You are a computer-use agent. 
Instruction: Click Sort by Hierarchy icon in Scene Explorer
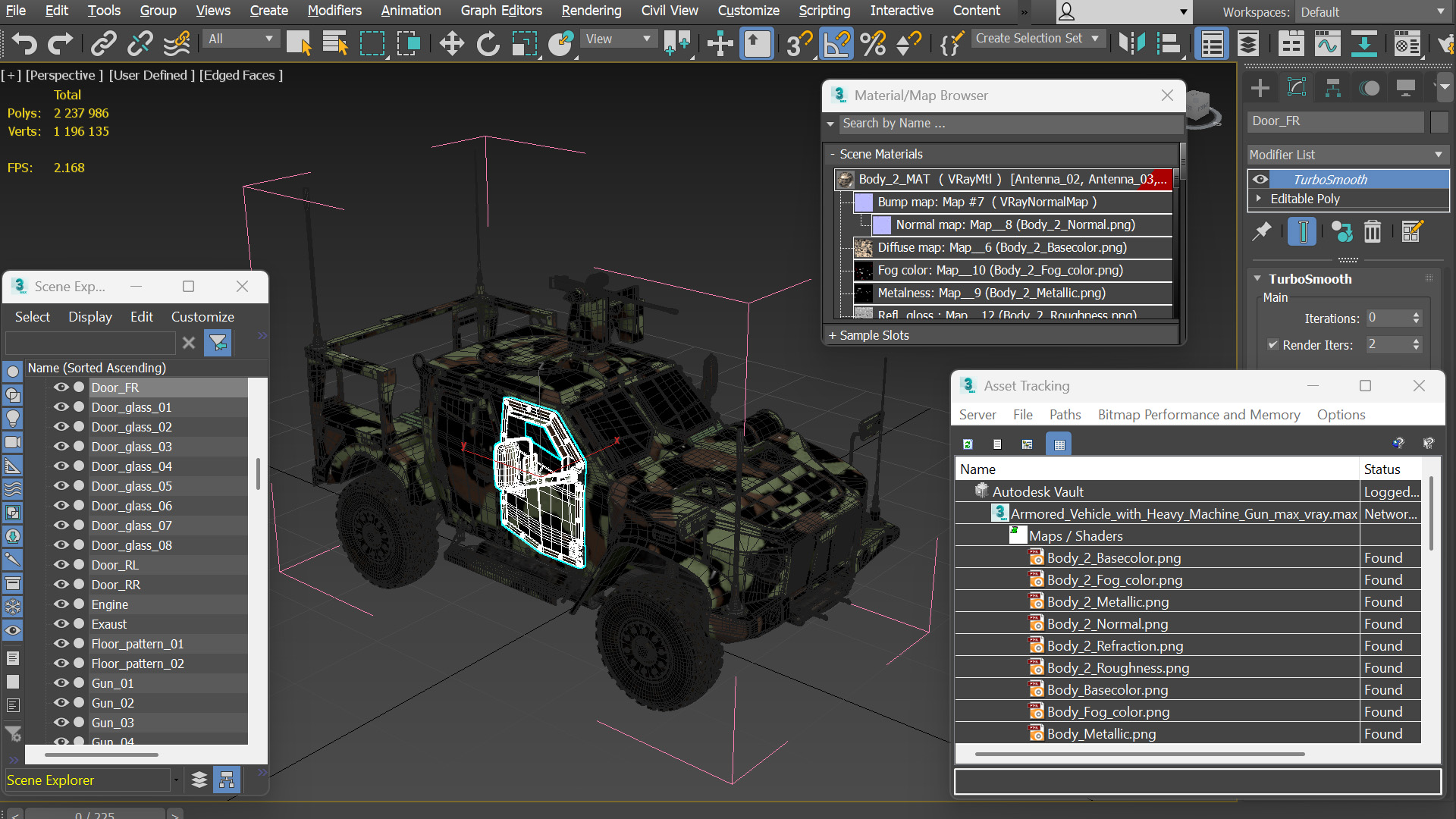[x=227, y=780]
